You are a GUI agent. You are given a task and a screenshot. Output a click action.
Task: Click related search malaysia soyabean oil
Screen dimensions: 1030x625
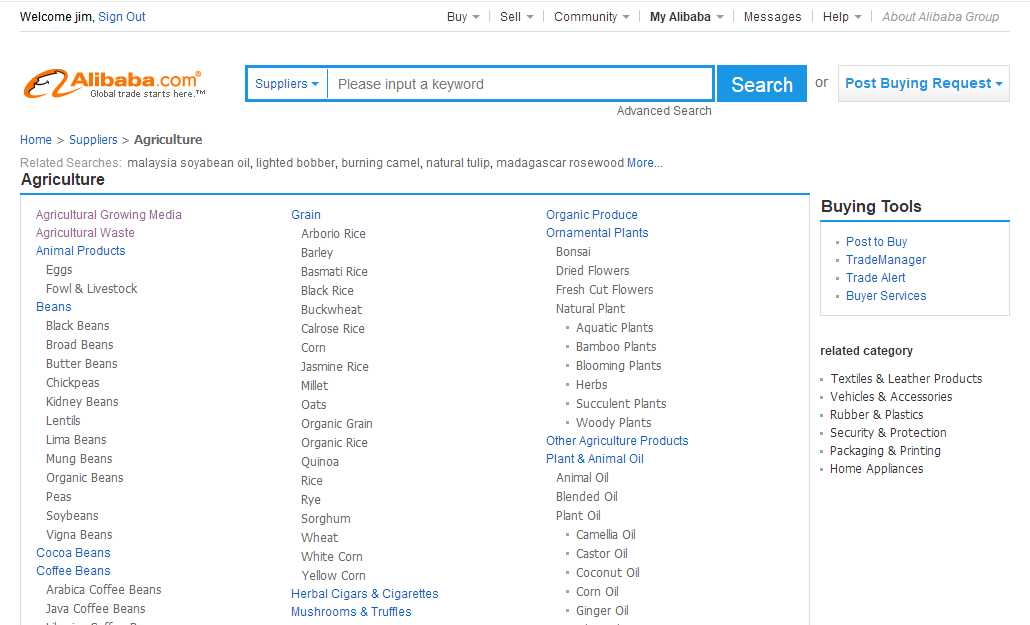point(189,163)
